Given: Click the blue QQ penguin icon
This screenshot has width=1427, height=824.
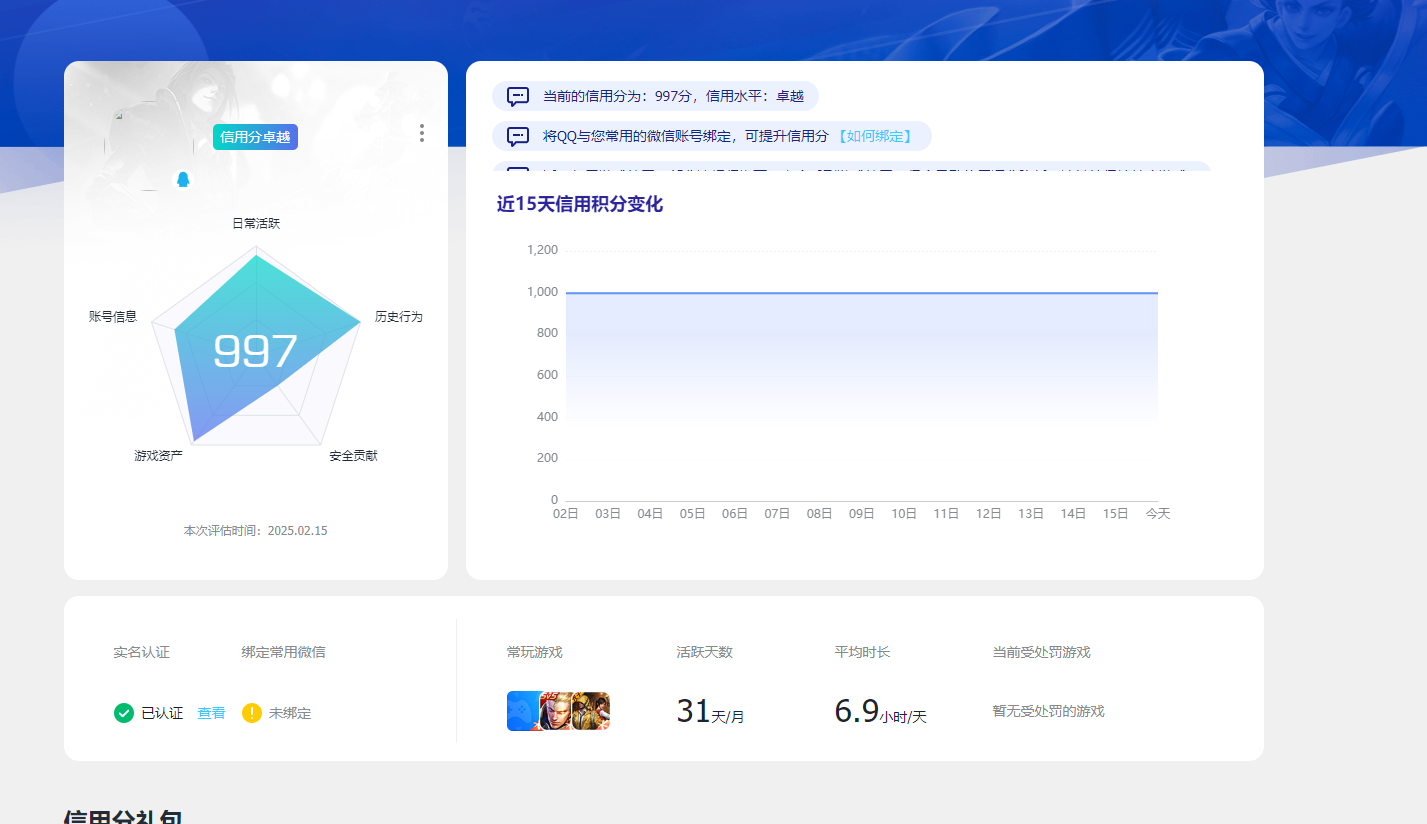Looking at the screenshot, I should [x=182, y=179].
